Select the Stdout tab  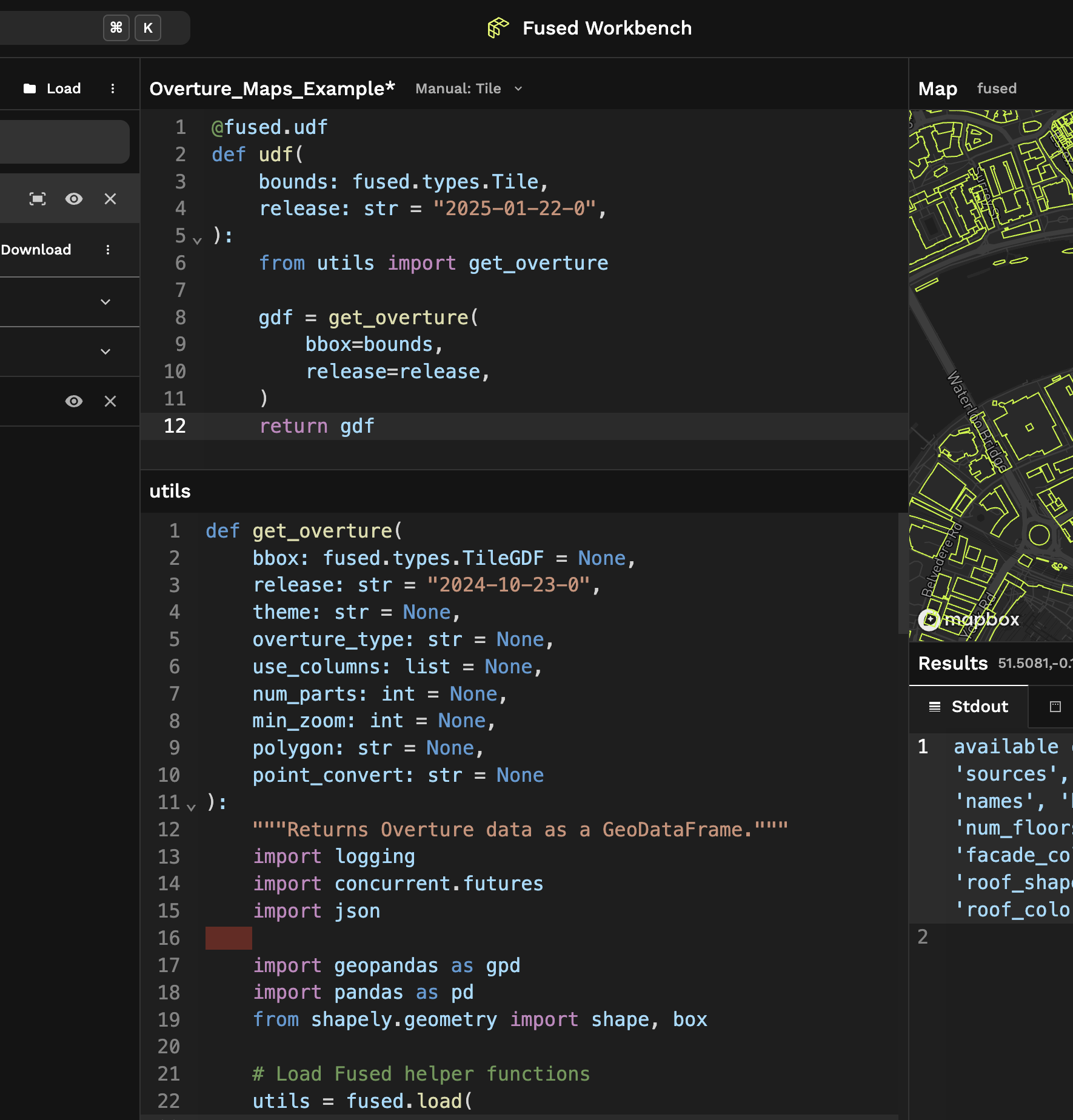click(968, 707)
